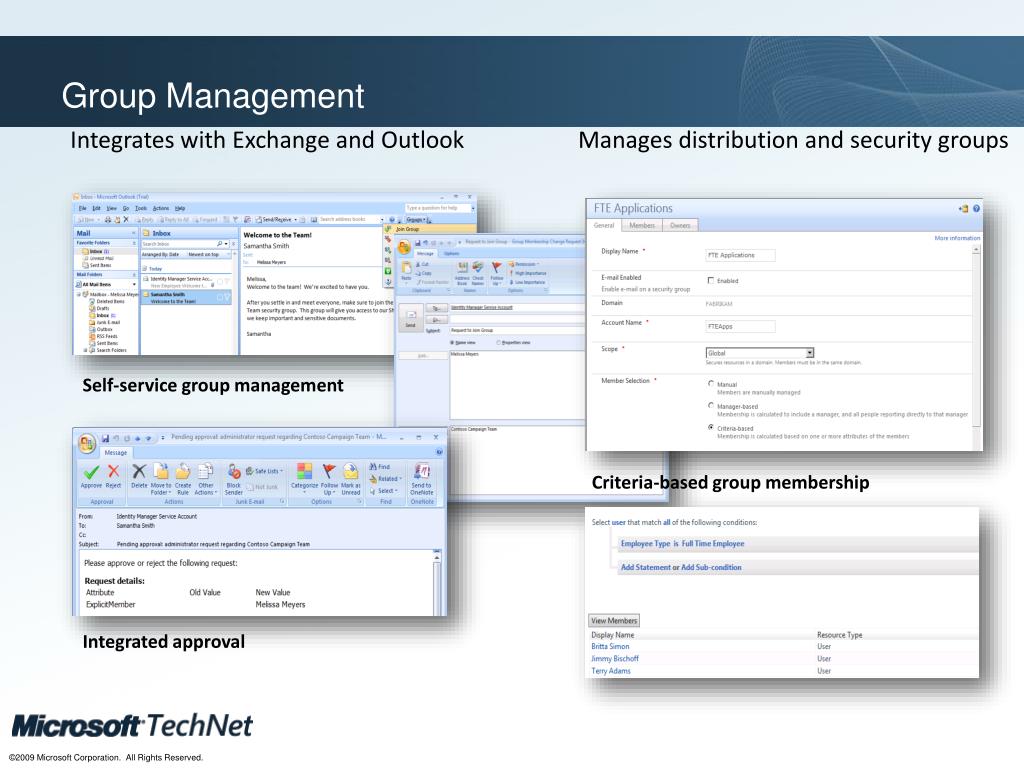Click the Add Statement link

click(646, 568)
